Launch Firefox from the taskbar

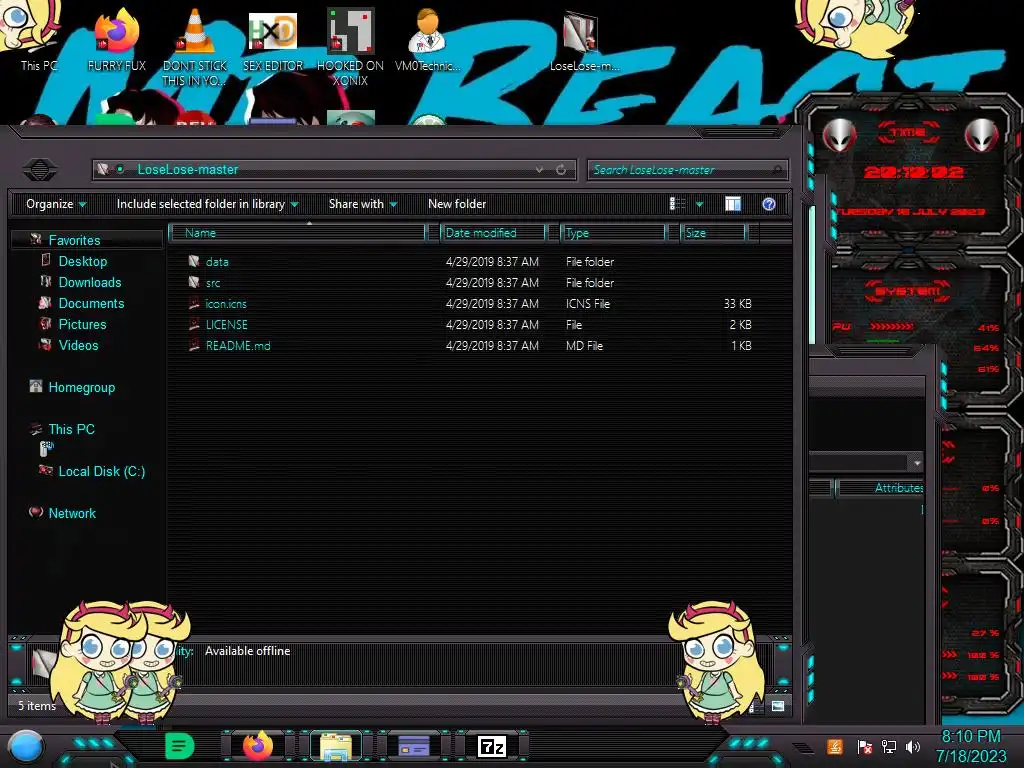pyautogui.click(x=258, y=746)
